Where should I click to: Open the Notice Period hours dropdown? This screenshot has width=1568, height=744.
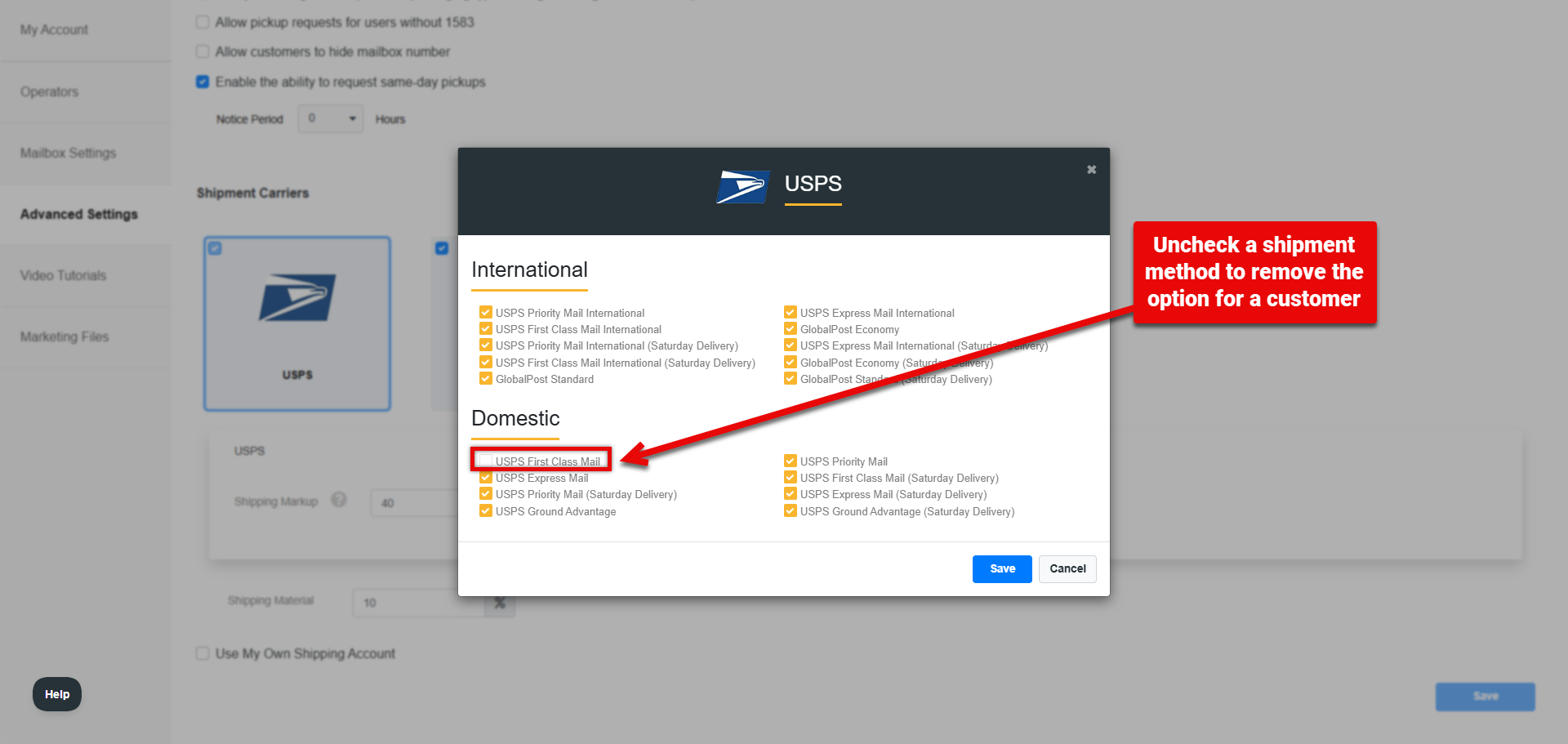pos(331,118)
